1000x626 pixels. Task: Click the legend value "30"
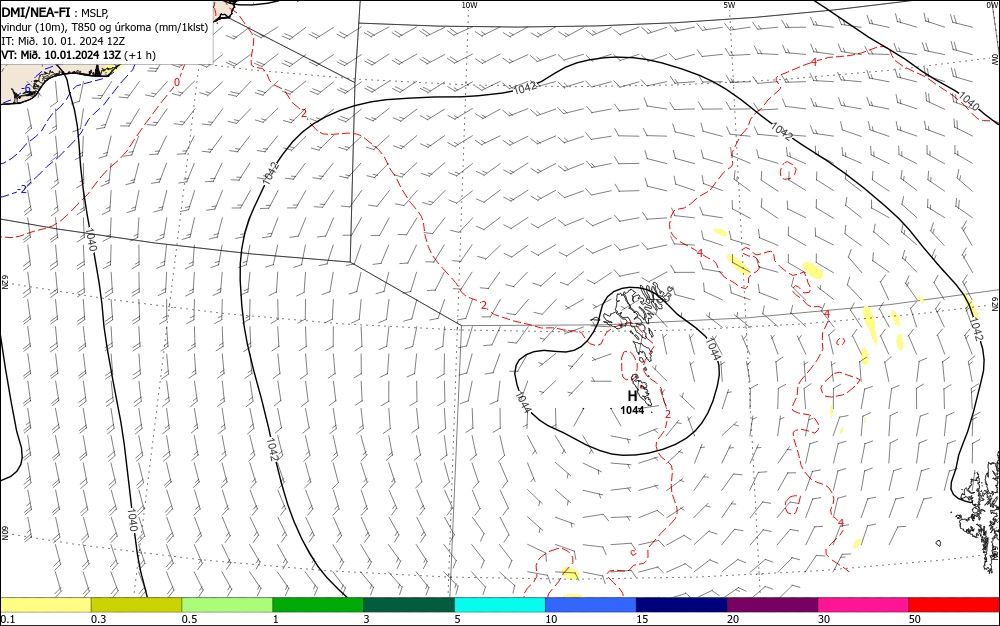(x=824, y=619)
